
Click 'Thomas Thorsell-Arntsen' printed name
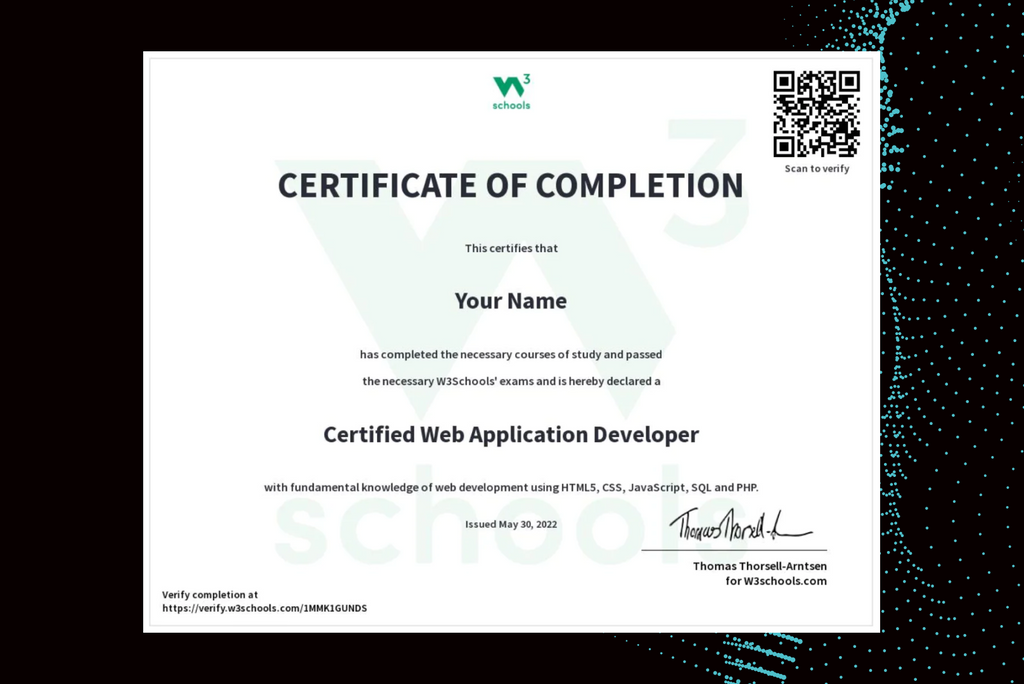[760, 565]
